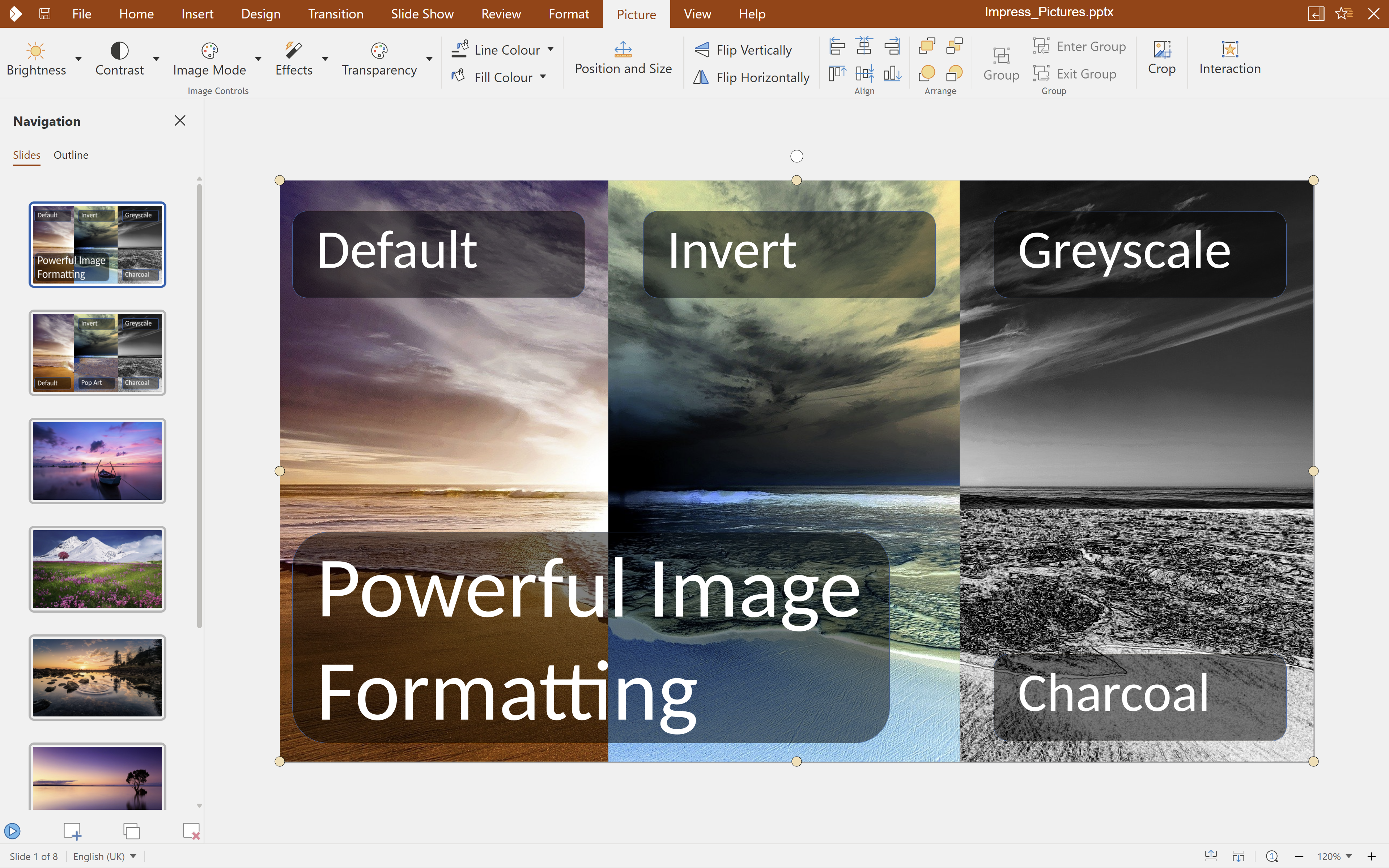Expand Transparency dropdown arrow
The height and width of the screenshot is (868, 1389).
(429, 59)
